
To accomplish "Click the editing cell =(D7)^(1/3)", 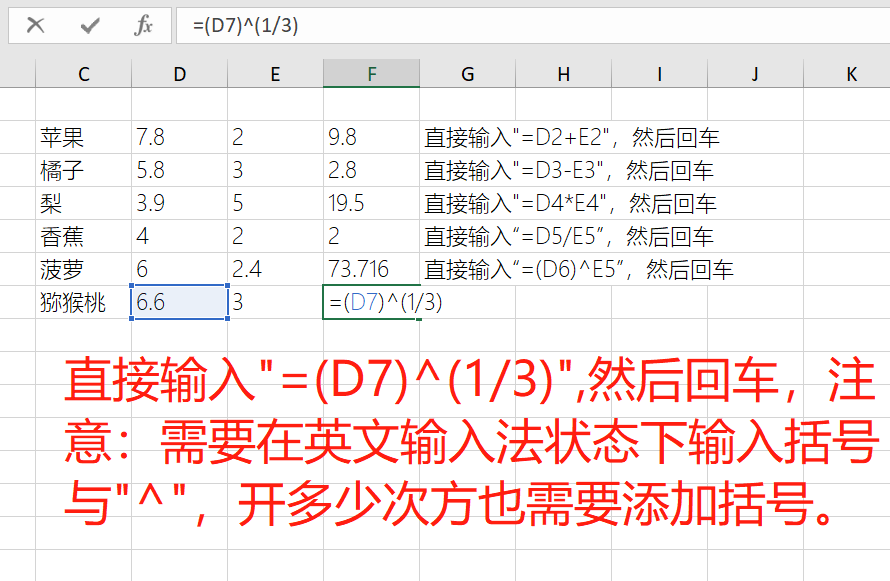I will click(x=371, y=302).
